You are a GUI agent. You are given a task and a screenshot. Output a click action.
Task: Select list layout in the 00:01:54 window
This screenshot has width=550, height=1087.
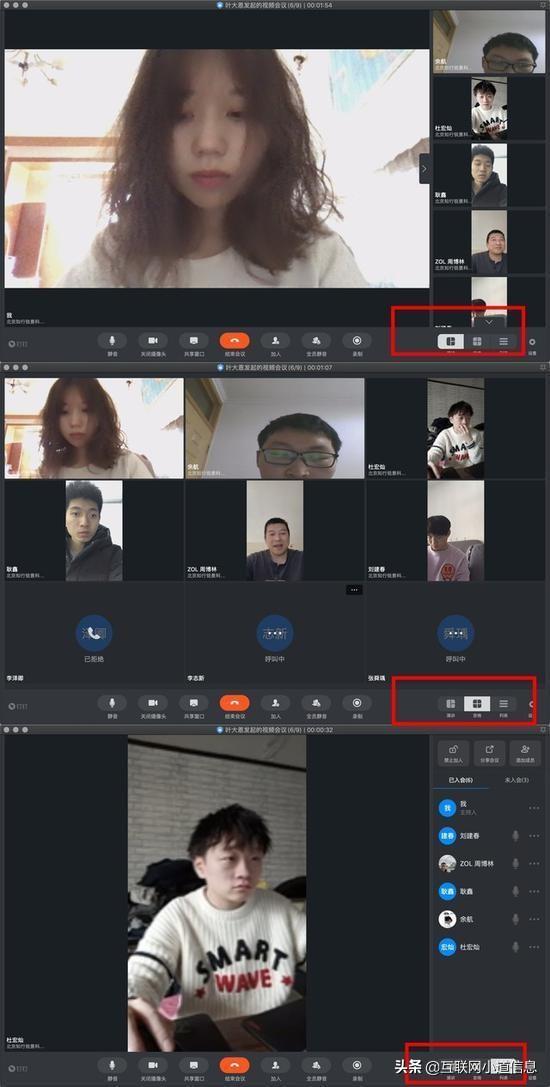[504, 342]
